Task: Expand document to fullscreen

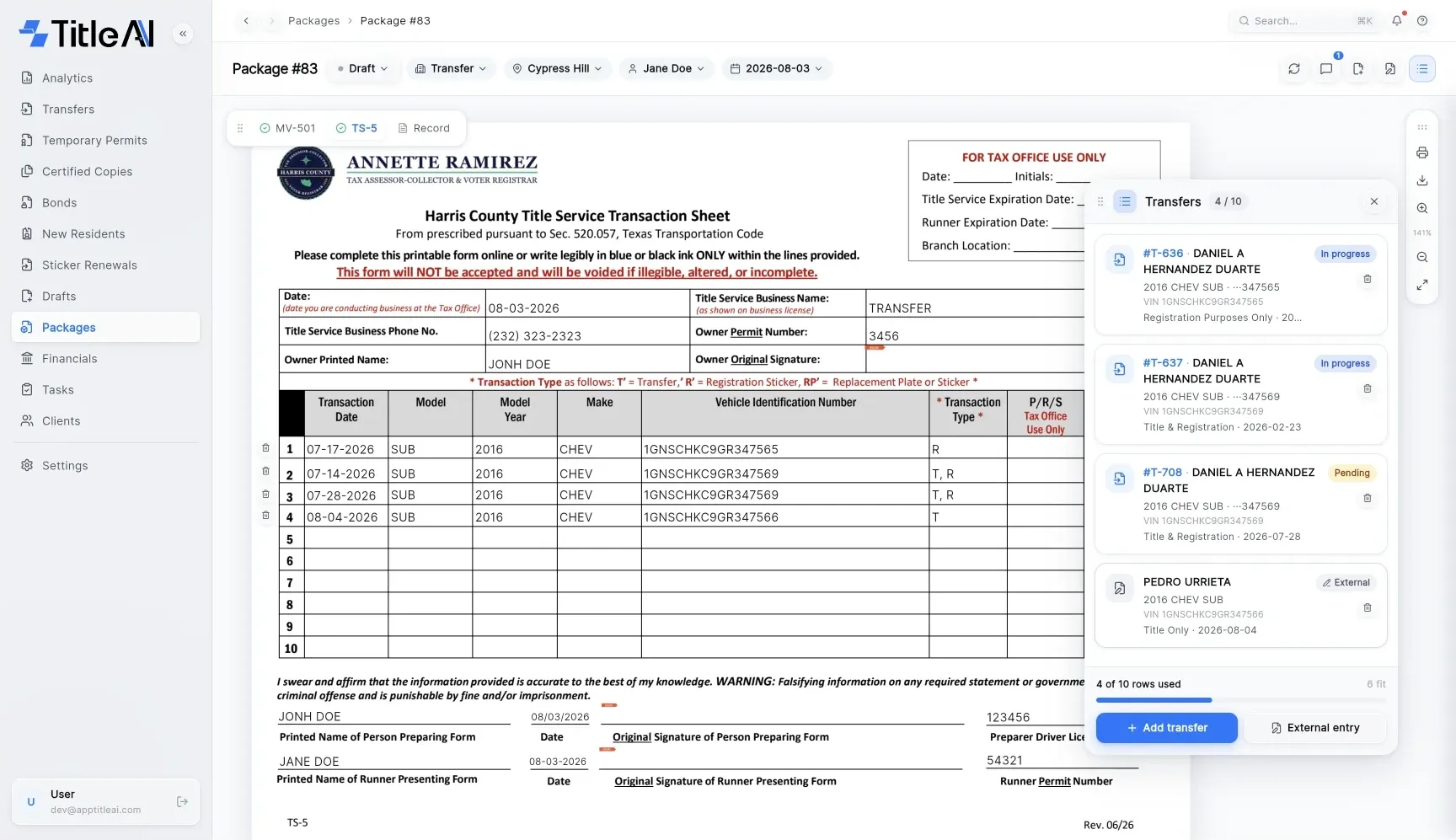Action: (1422, 285)
